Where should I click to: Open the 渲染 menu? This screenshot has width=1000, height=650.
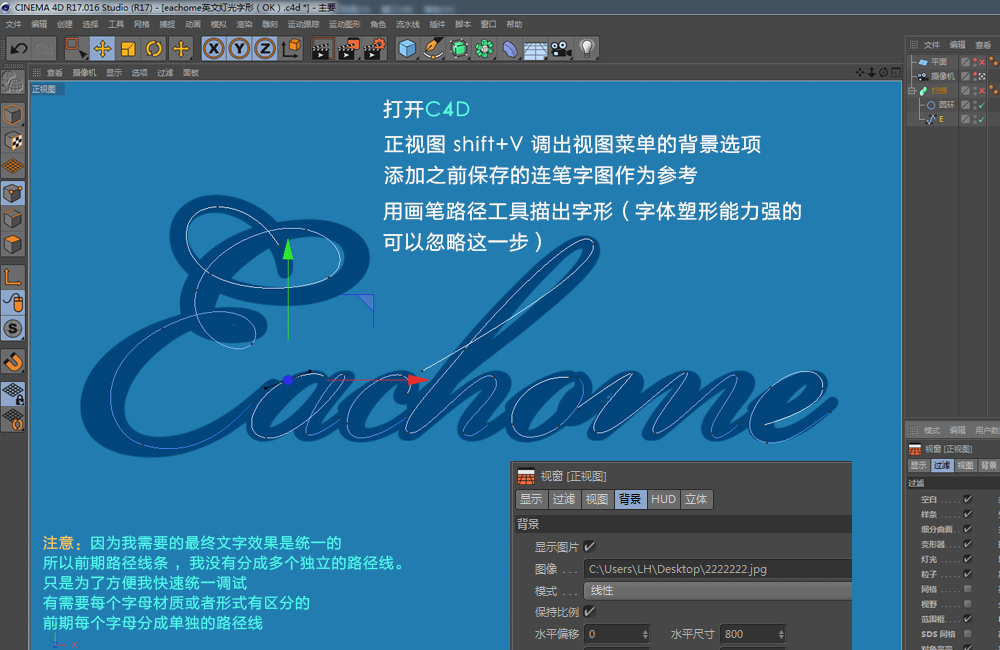pyautogui.click(x=244, y=24)
